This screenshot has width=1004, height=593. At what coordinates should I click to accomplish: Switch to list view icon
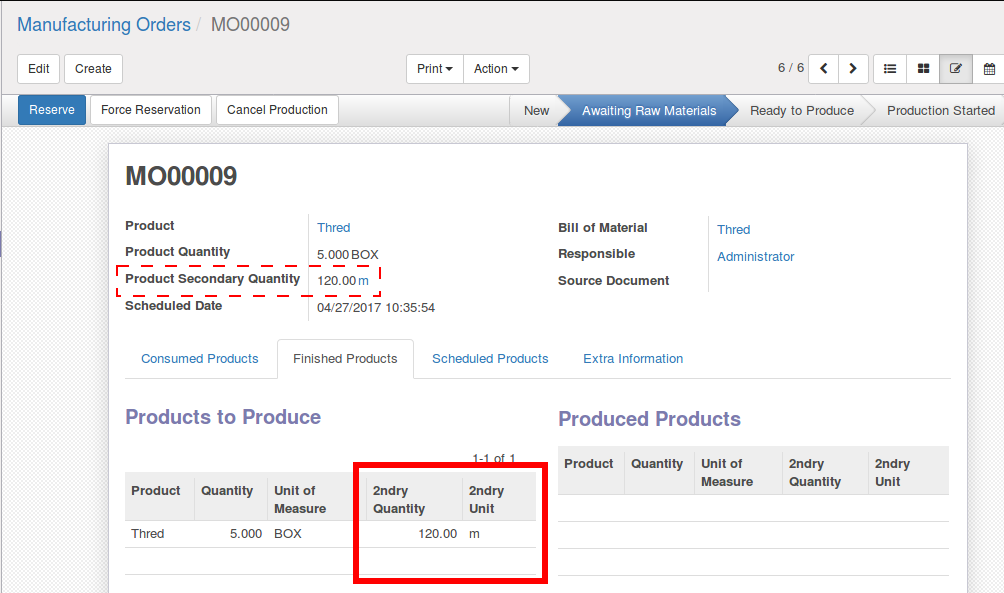point(890,69)
